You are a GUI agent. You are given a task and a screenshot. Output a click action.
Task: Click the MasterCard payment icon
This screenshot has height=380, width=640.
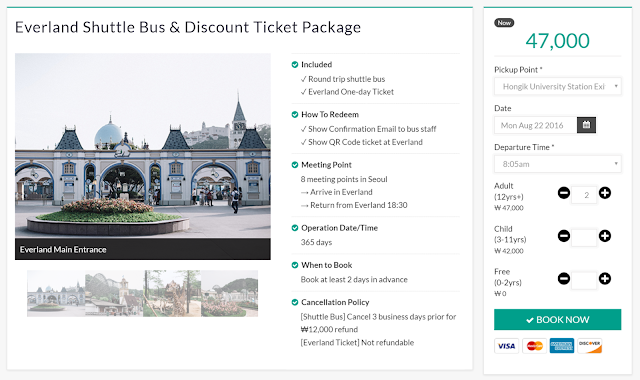pyautogui.click(x=534, y=346)
